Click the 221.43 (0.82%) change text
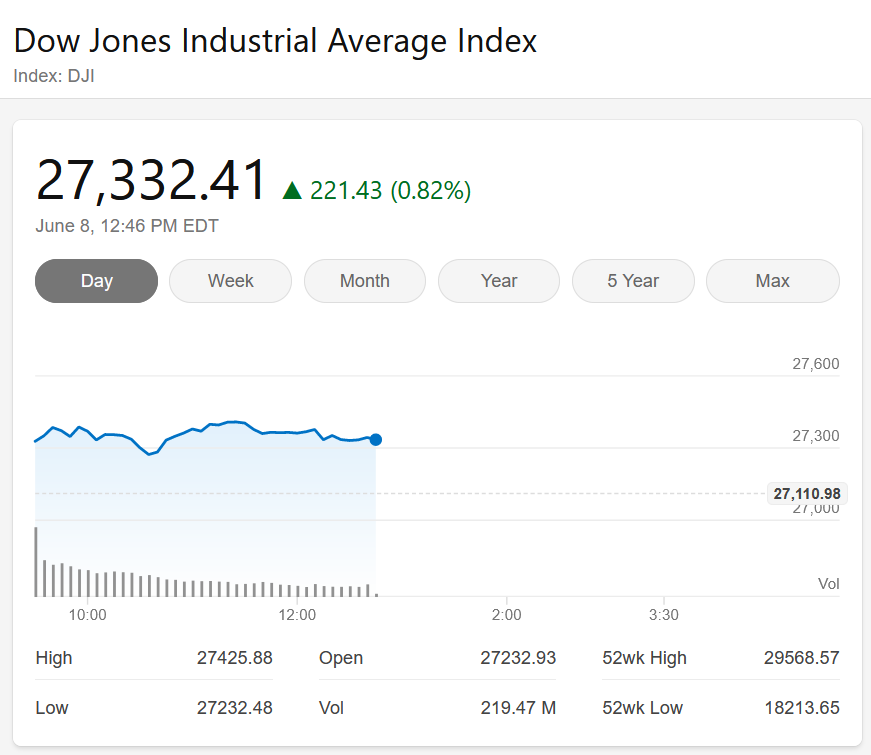871x755 pixels. [x=390, y=190]
